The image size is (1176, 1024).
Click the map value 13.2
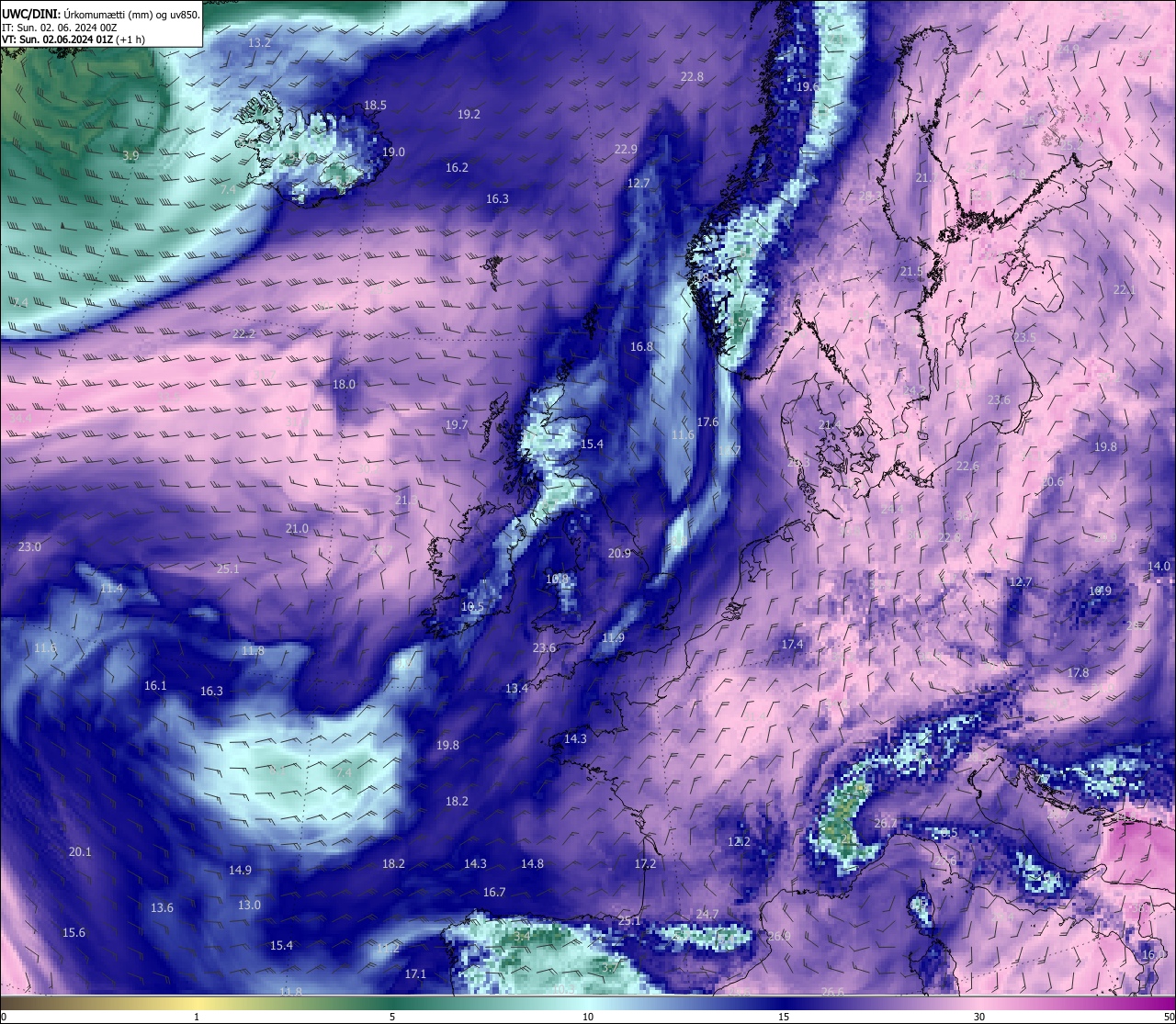click(x=260, y=43)
